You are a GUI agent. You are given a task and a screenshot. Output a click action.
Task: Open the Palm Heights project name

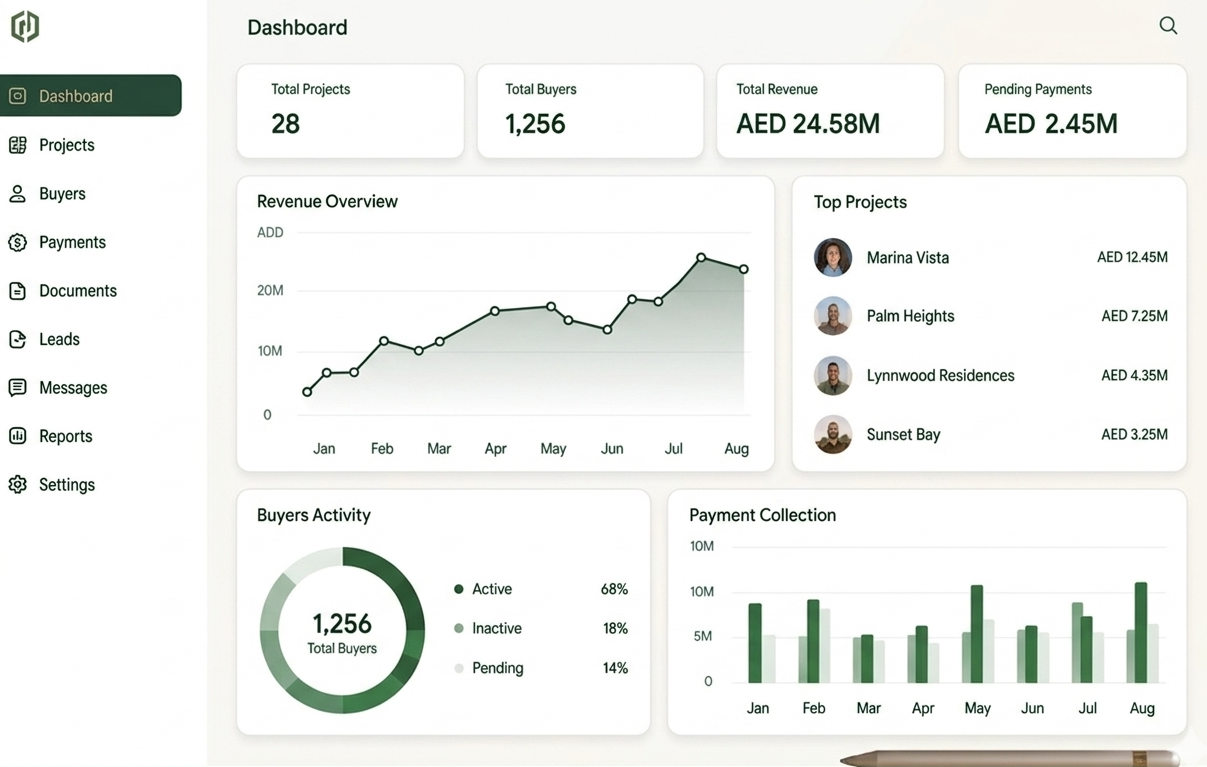(x=911, y=316)
